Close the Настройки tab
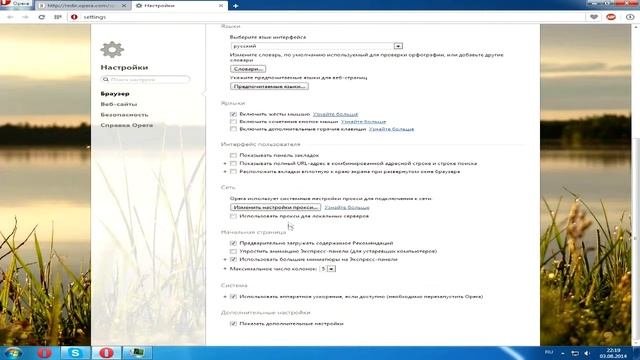 pos(221,6)
